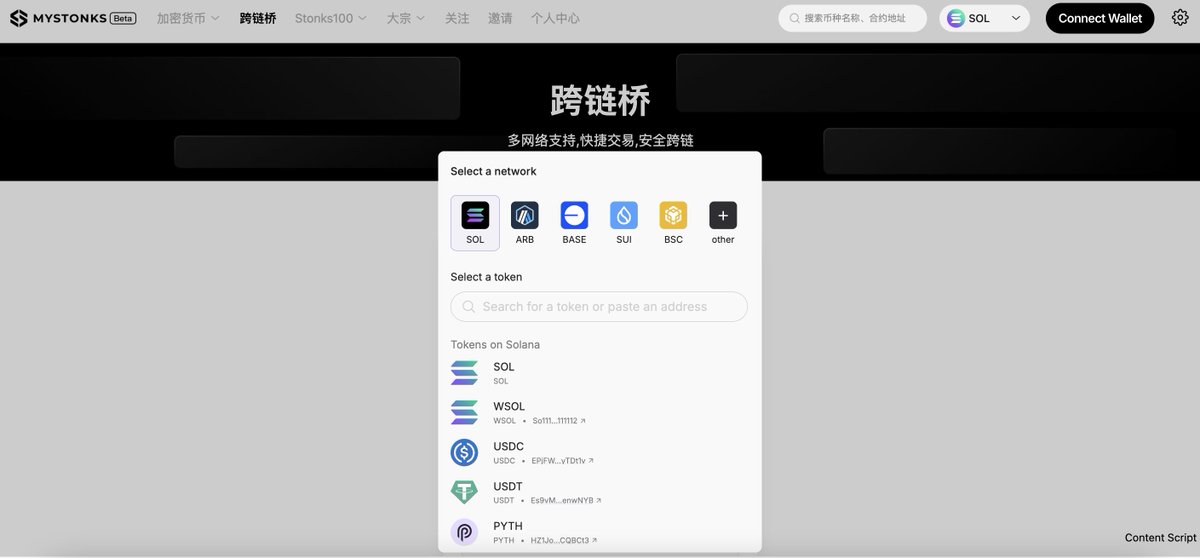Open the 邀请 nav item
The image size is (1200, 558).
[500, 18]
